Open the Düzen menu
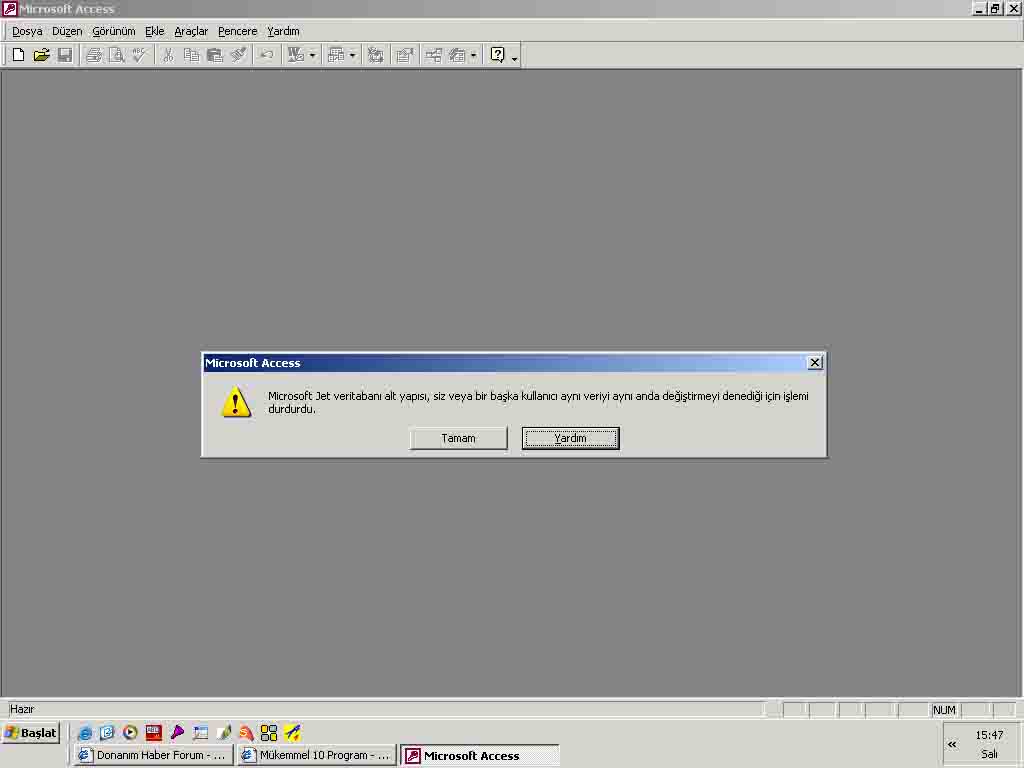Screen dimensions: 1024x768 pyautogui.click(x=67, y=31)
